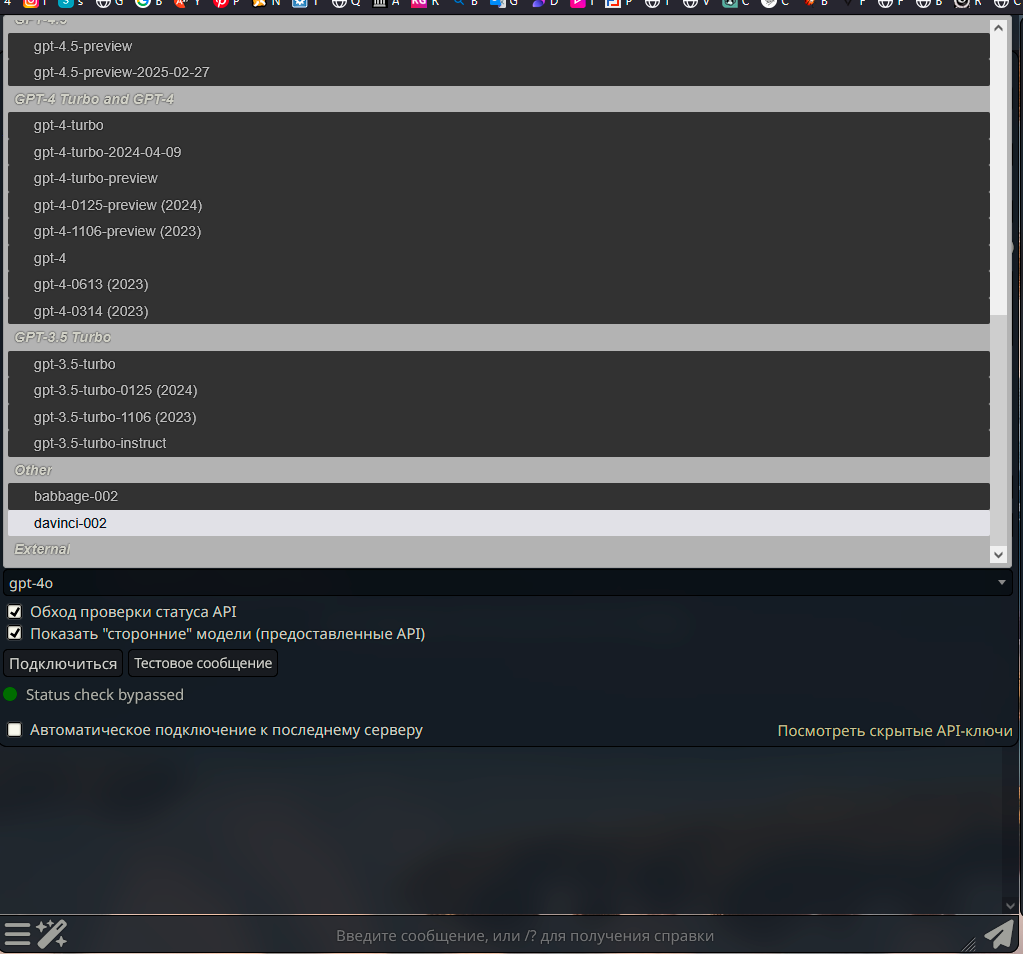1023x954 pixels.
Task: Click the Status check bypassed text
Action: (x=104, y=695)
